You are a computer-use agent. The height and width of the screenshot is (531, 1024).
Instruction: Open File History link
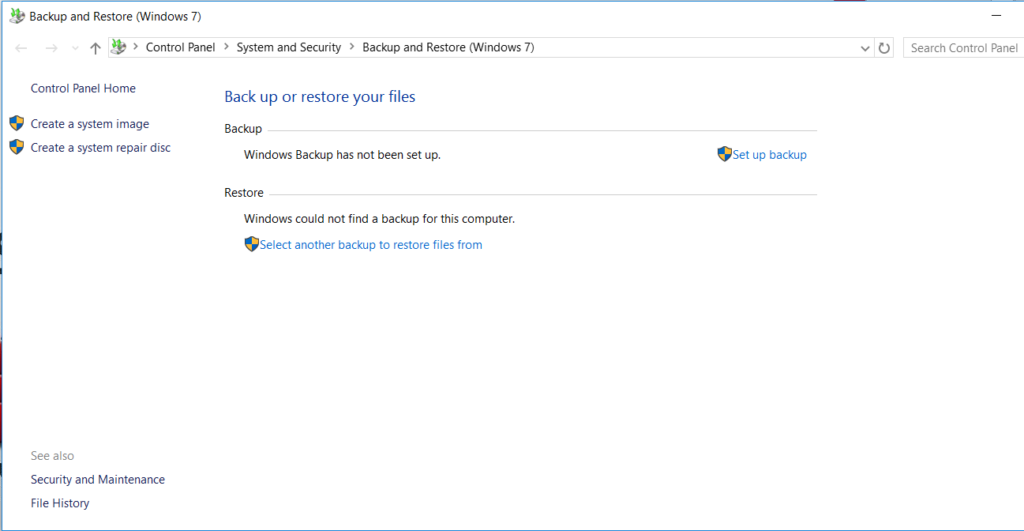[60, 504]
